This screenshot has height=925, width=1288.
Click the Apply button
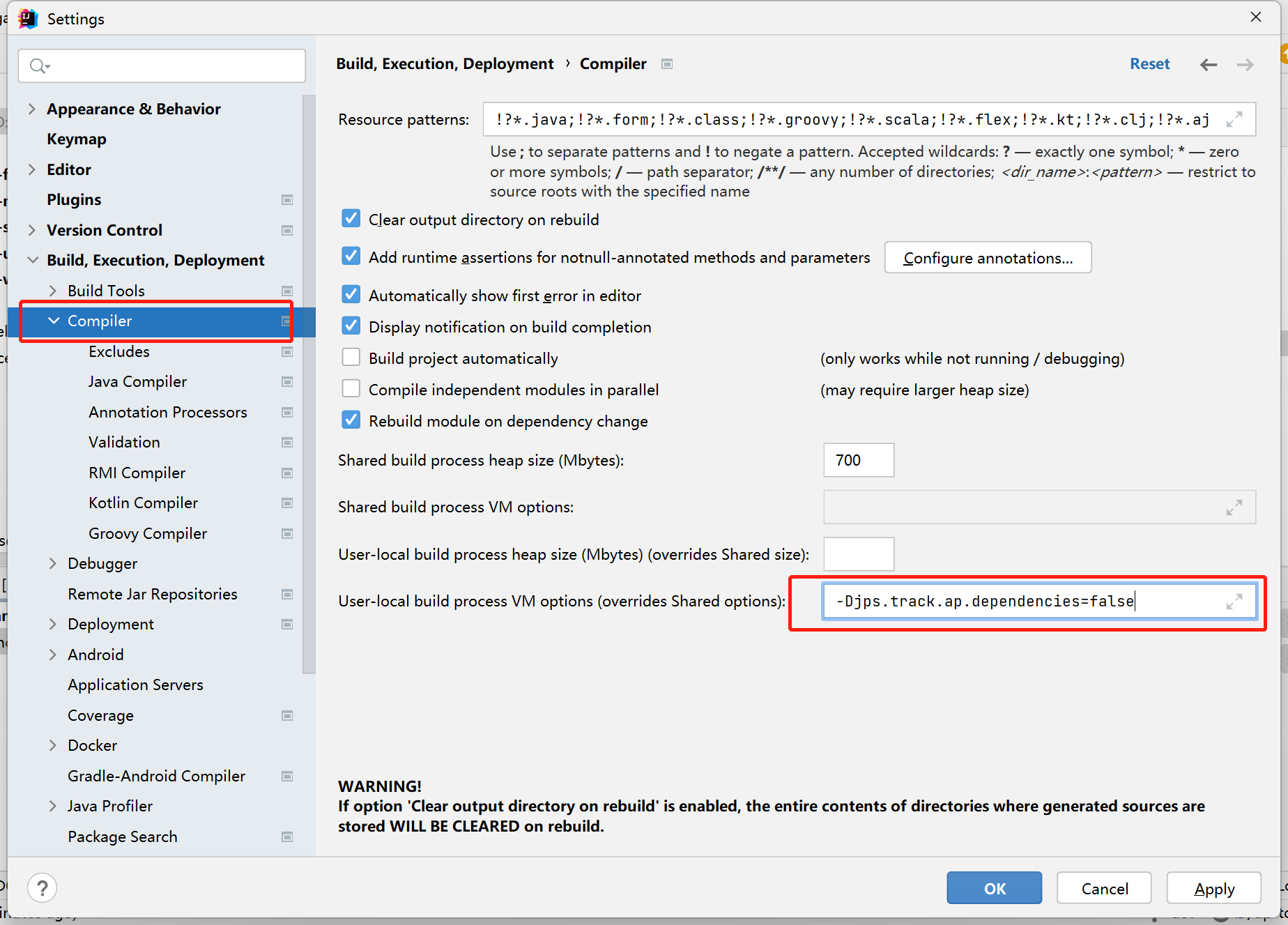click(x=1214, y=888)
